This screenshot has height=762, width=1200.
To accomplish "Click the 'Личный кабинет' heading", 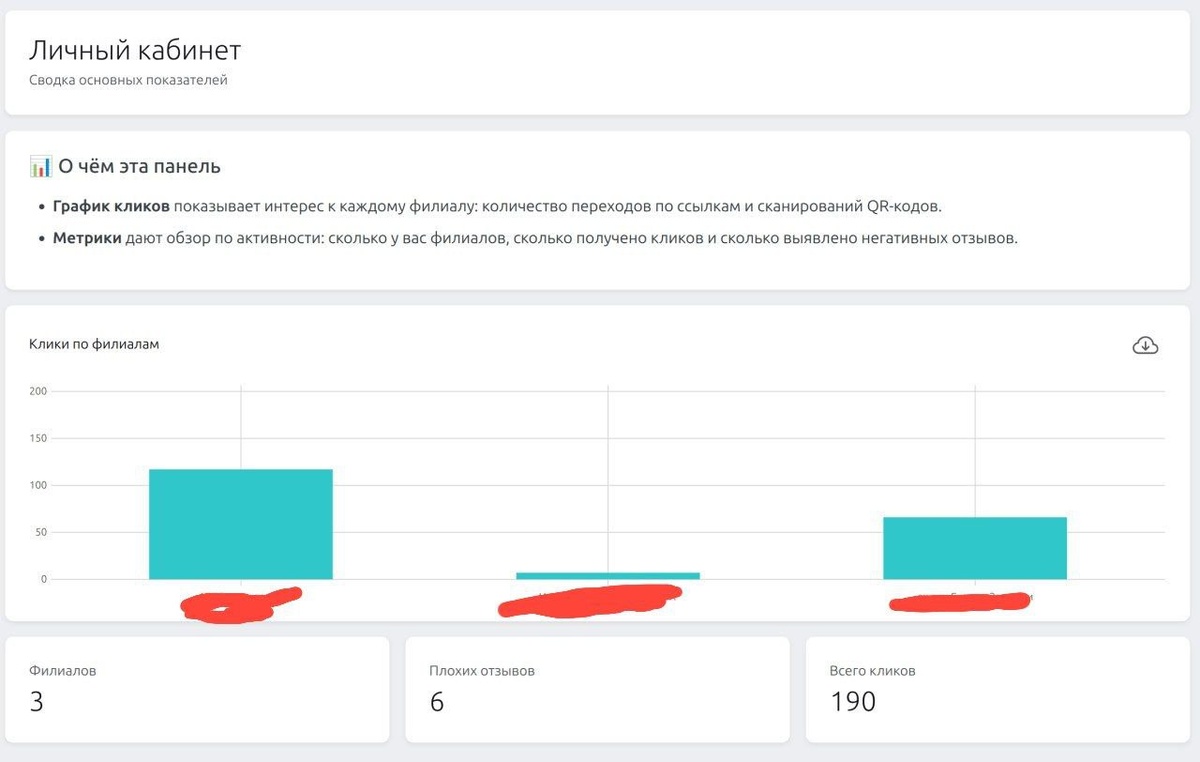I will click(x=135, y=50).
